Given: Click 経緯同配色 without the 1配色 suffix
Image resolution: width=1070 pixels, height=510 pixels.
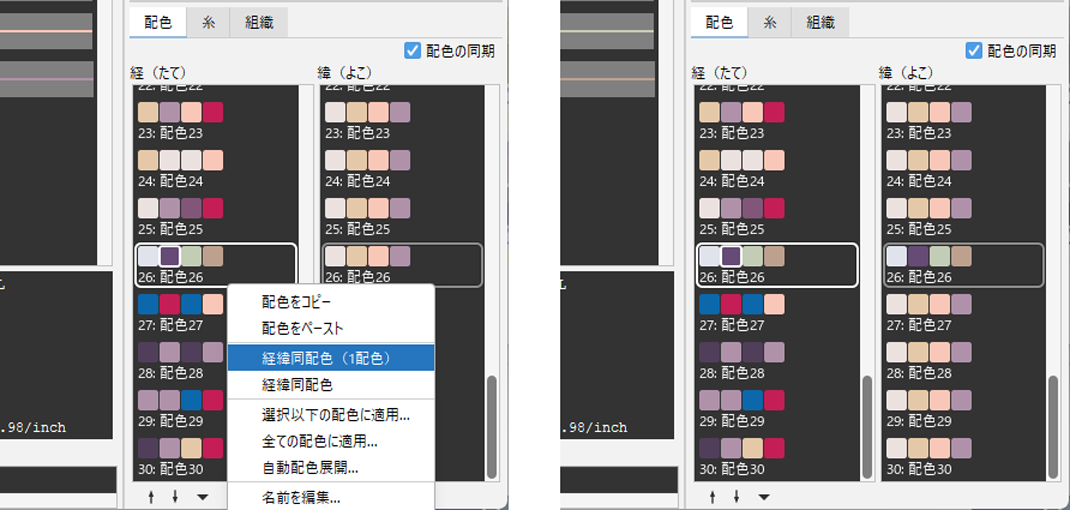Looking at the screenshot, I should (297, 384).
